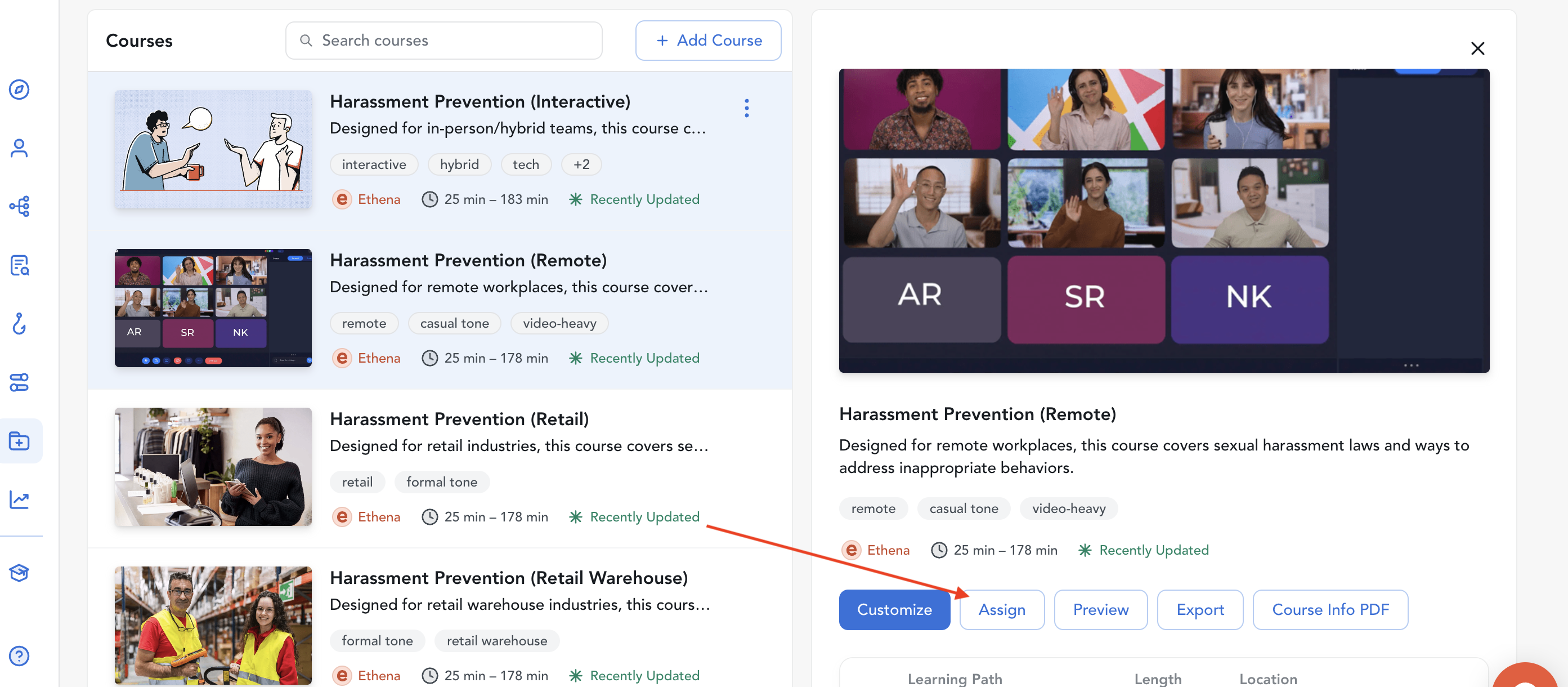
Task: Open Course Info PDF
Action: (x=1330, y=610)
